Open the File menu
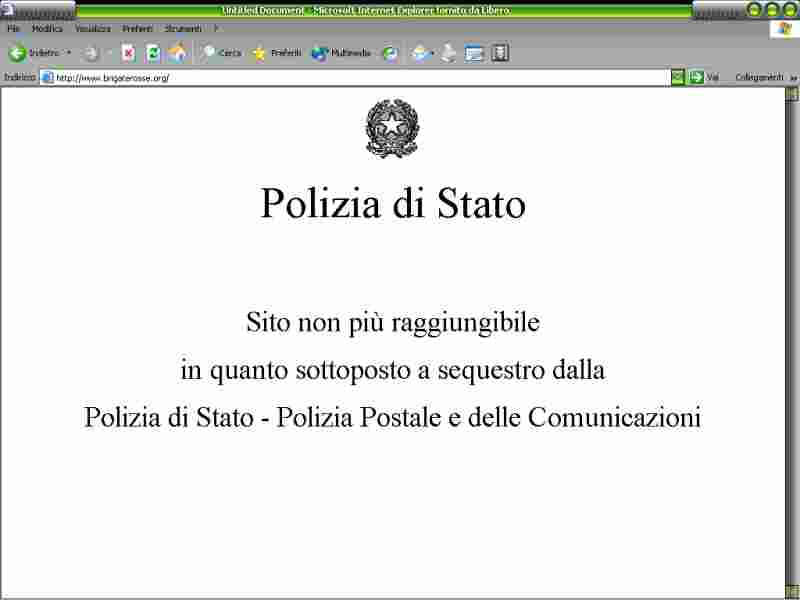The height and width of the screenshot is (600, 800). [13, 29]
